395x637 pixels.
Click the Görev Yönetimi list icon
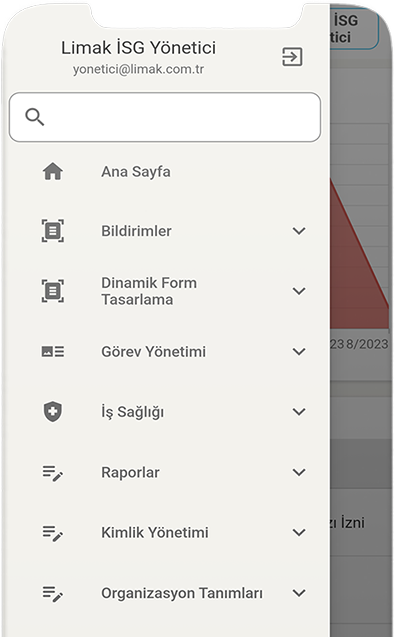tap(53, 351)
